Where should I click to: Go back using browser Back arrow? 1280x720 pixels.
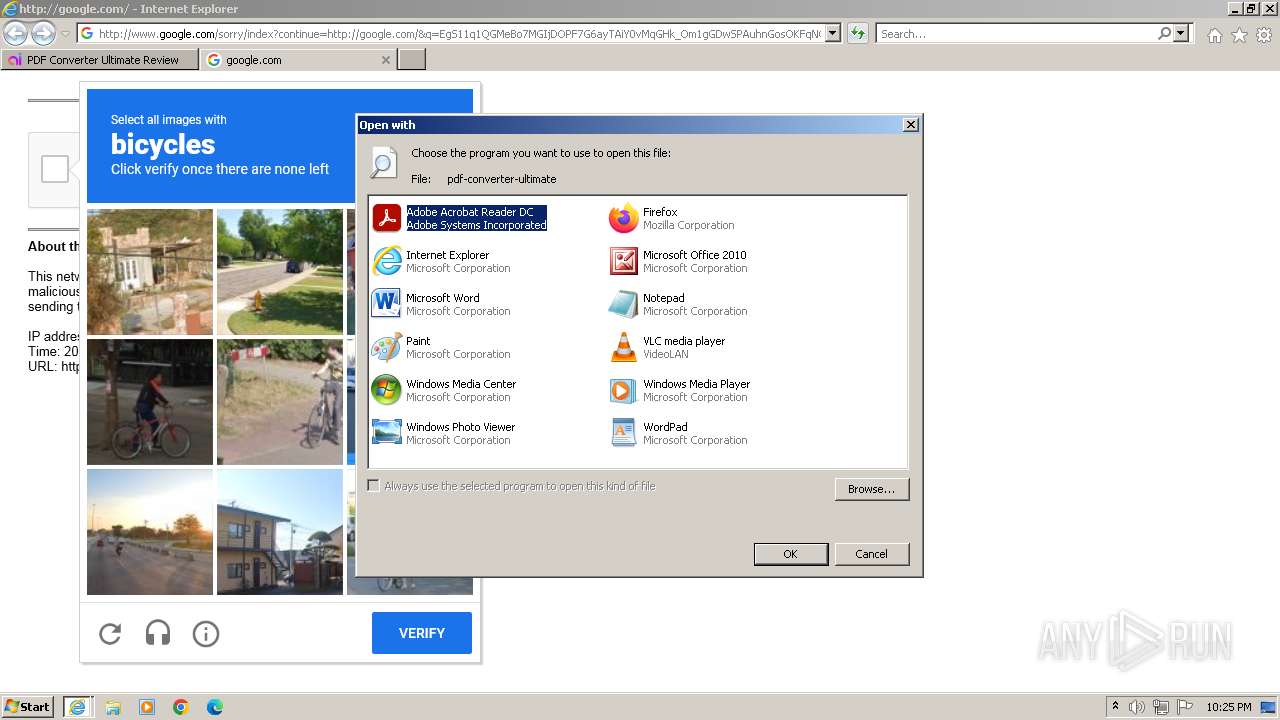coord(15,34)
